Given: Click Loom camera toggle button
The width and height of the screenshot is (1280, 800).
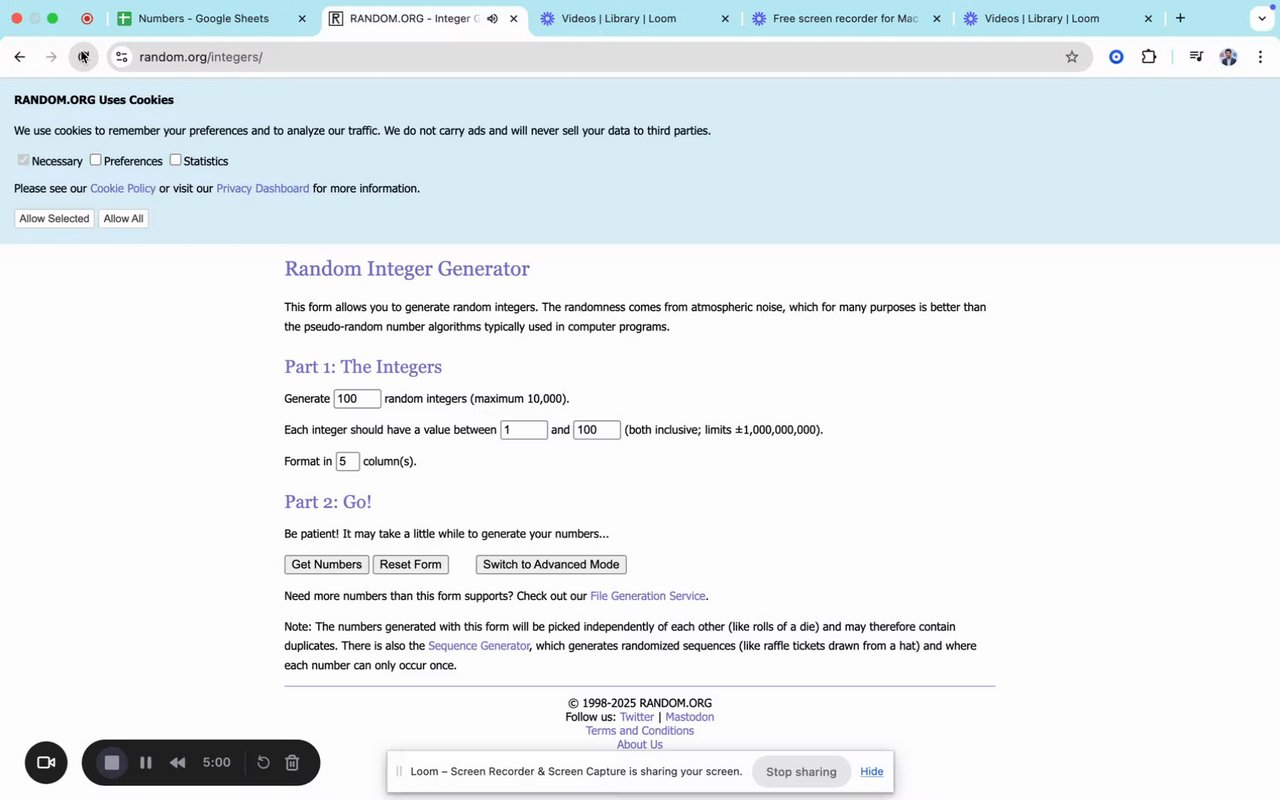Looking at the screenshot, I should (46, 763).
